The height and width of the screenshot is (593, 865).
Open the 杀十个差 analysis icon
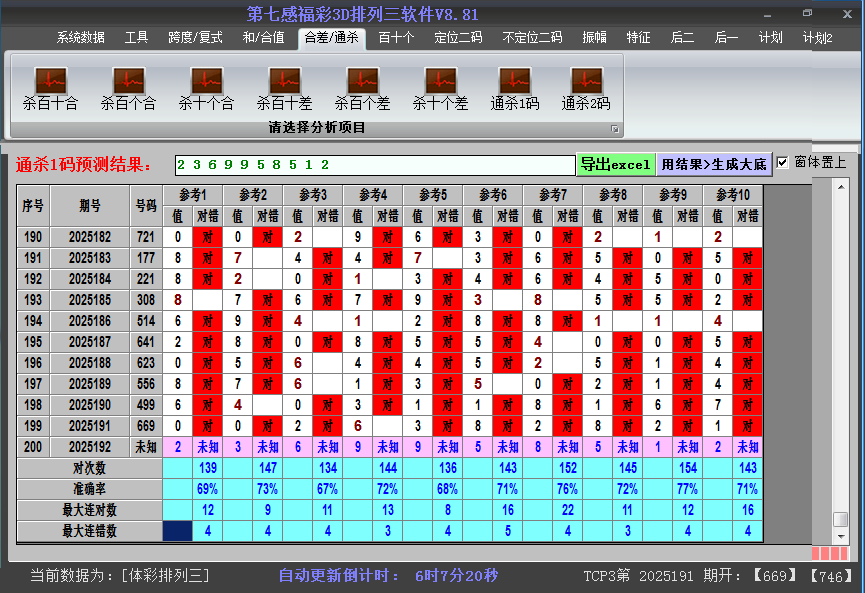tap(440, 89)
